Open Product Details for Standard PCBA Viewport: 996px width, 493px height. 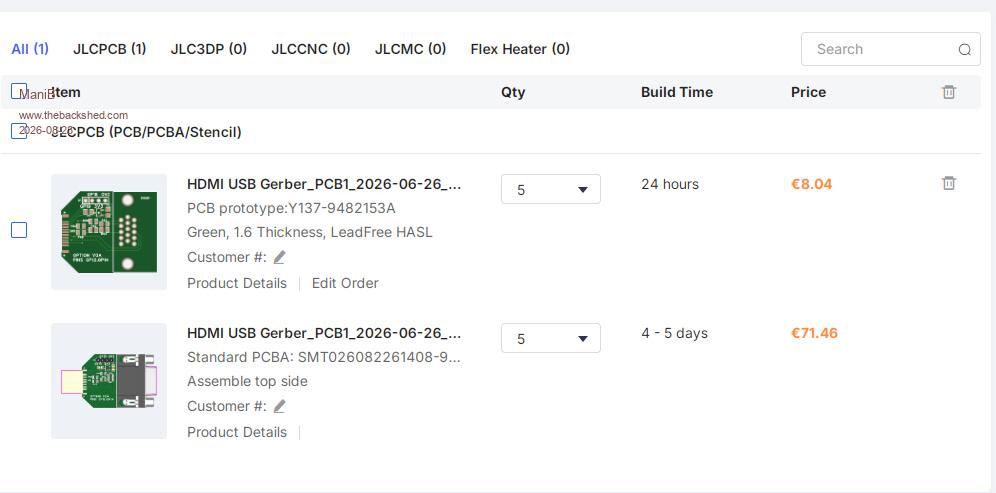[237, 432]
